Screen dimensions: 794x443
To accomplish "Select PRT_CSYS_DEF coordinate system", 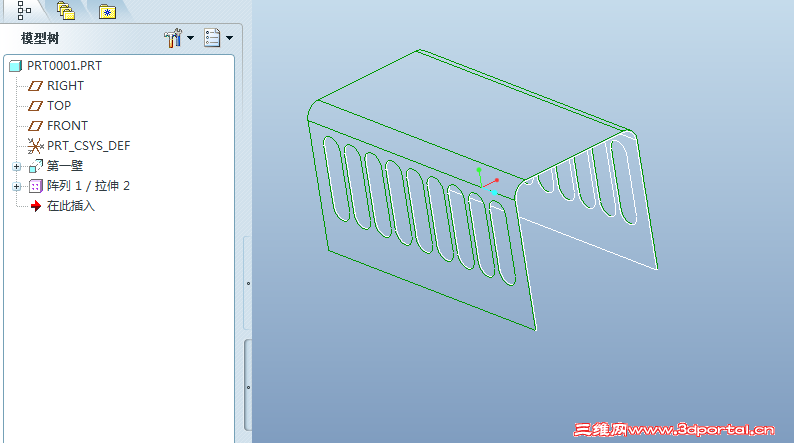I will 89,146.
